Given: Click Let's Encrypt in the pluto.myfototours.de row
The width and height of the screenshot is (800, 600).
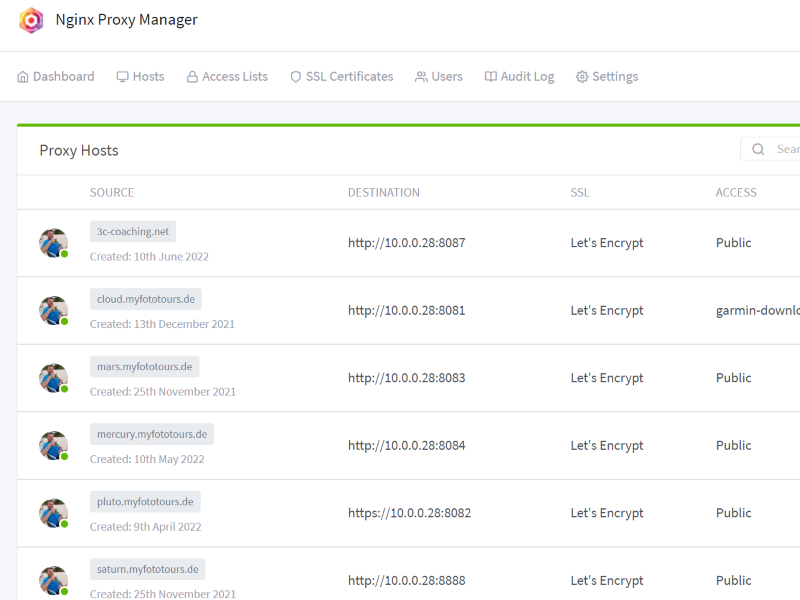Looking at the screenshot, I should (x=607, y=513).
